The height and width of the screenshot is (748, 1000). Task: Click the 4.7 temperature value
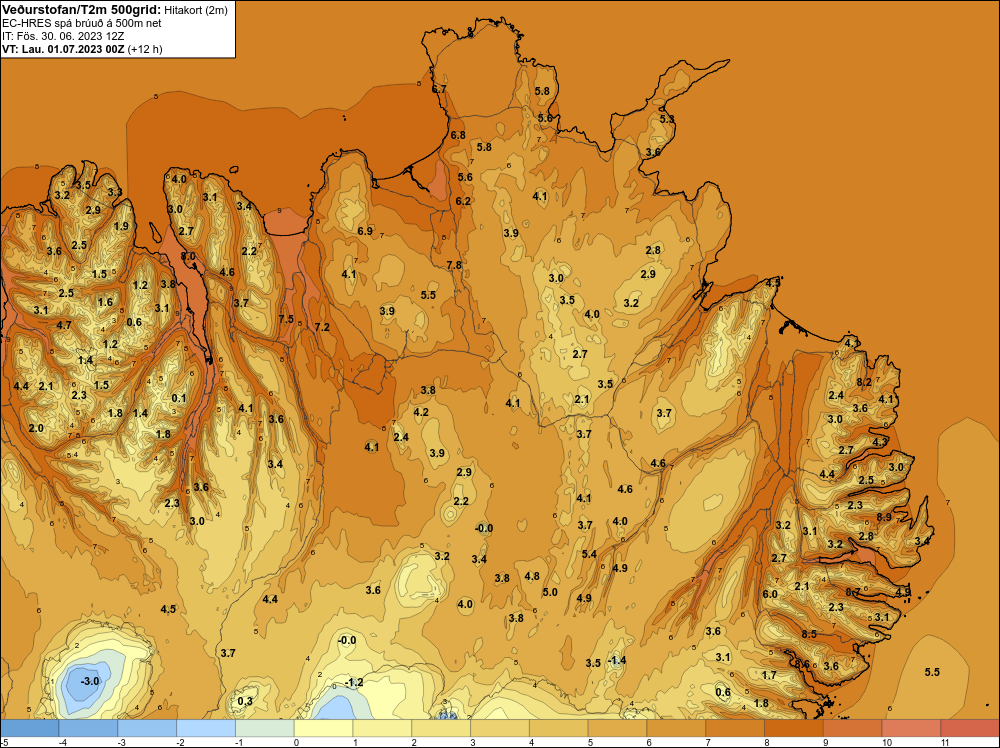(64, 325)
